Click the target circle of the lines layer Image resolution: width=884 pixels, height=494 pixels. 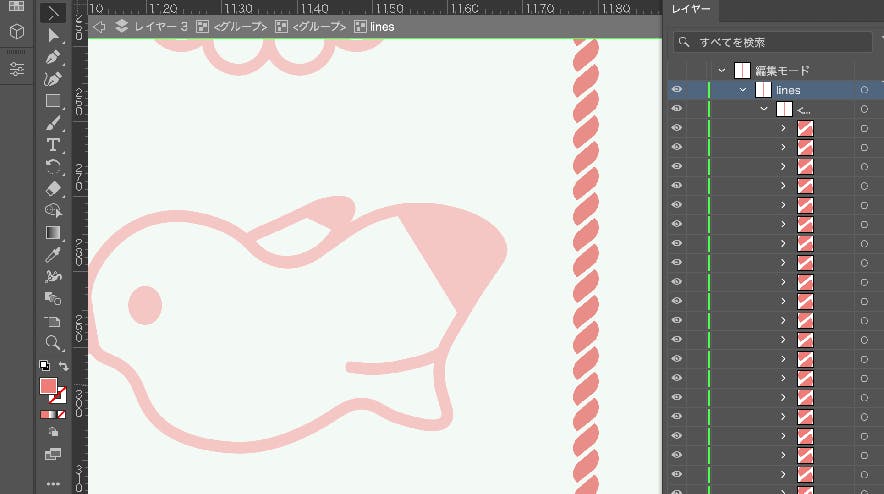(864, 90)
